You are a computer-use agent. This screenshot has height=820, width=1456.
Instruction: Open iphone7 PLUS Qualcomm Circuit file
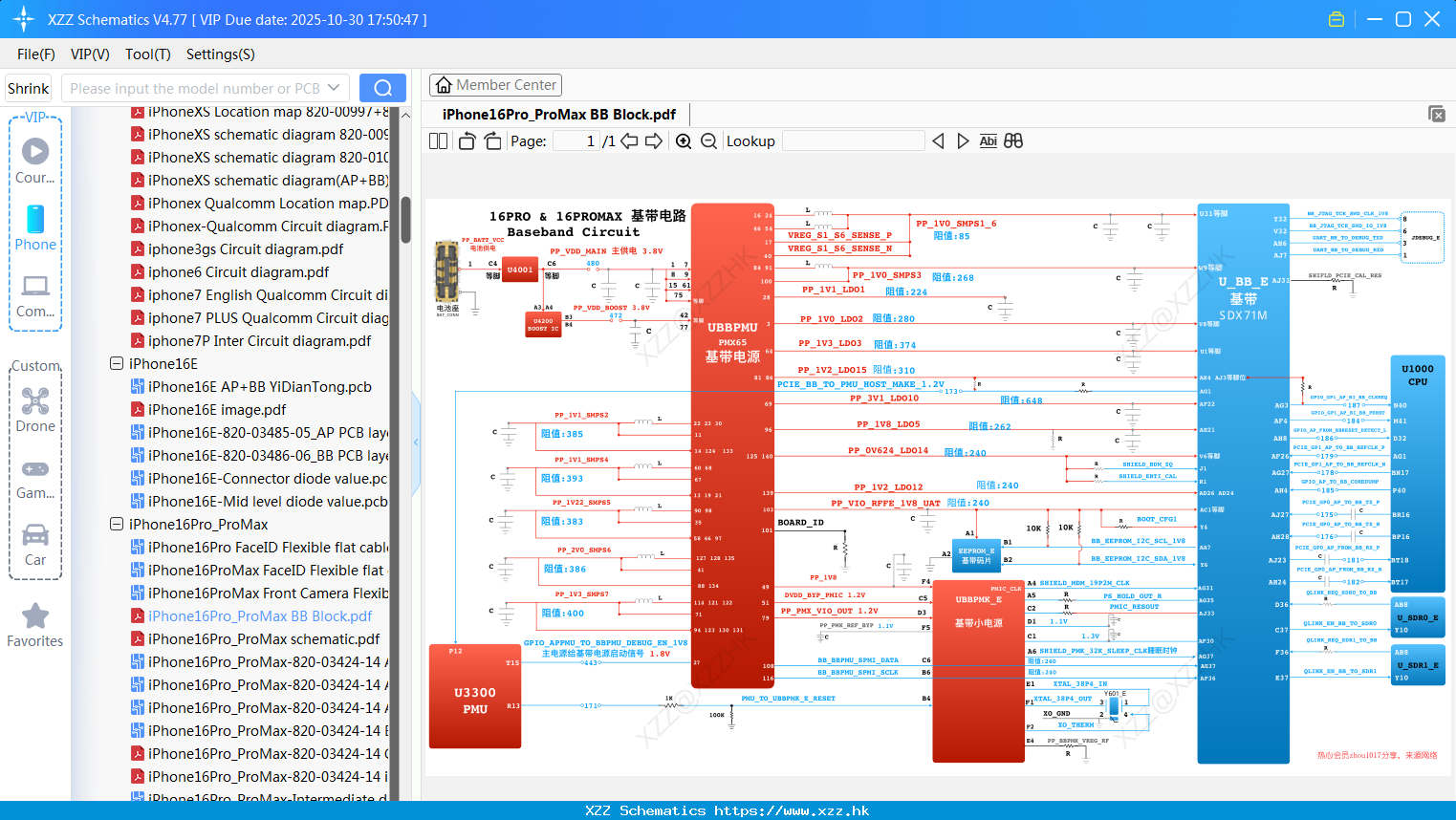click(x=260, y=317)
